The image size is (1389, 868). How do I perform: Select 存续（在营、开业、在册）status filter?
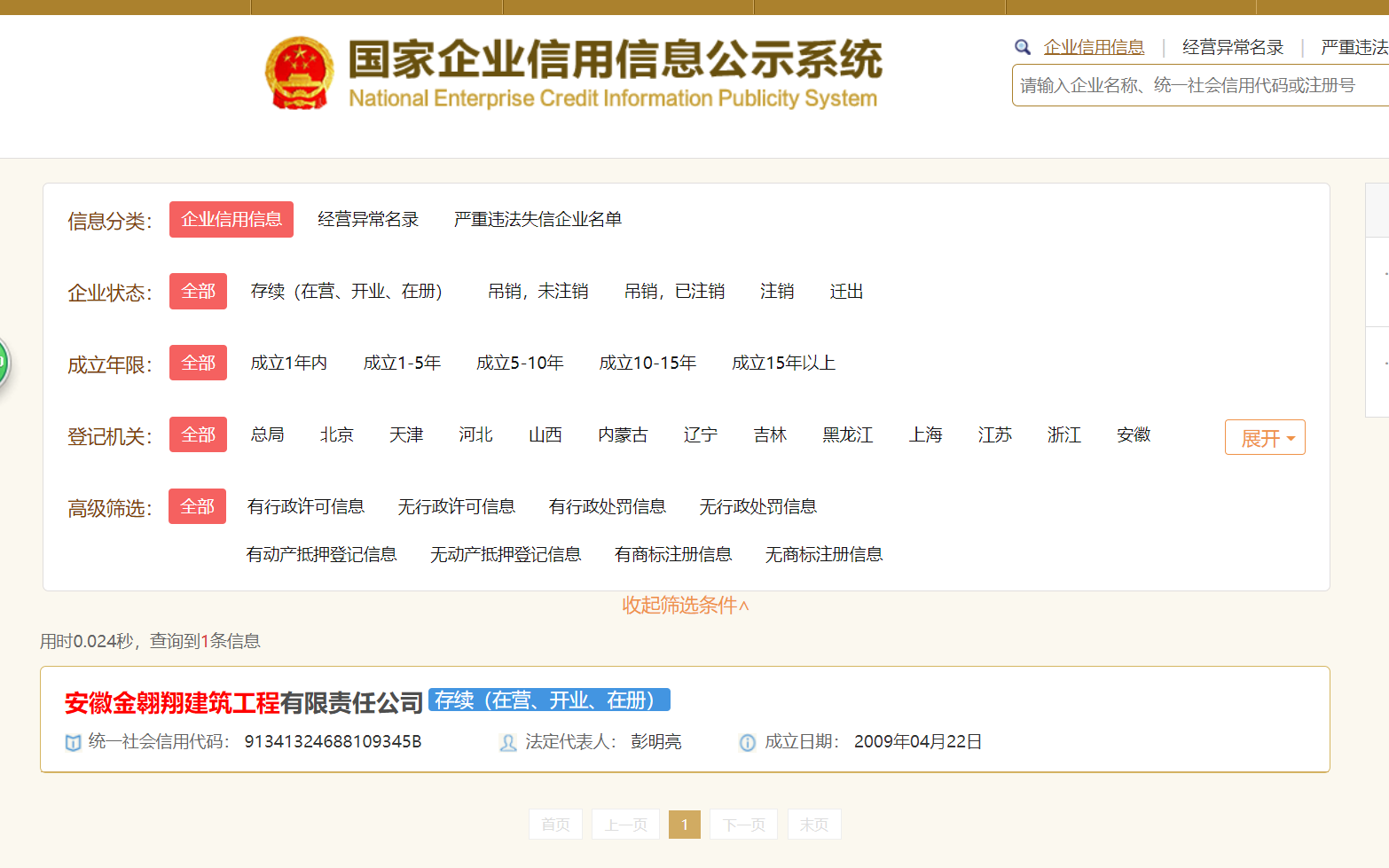346,292
